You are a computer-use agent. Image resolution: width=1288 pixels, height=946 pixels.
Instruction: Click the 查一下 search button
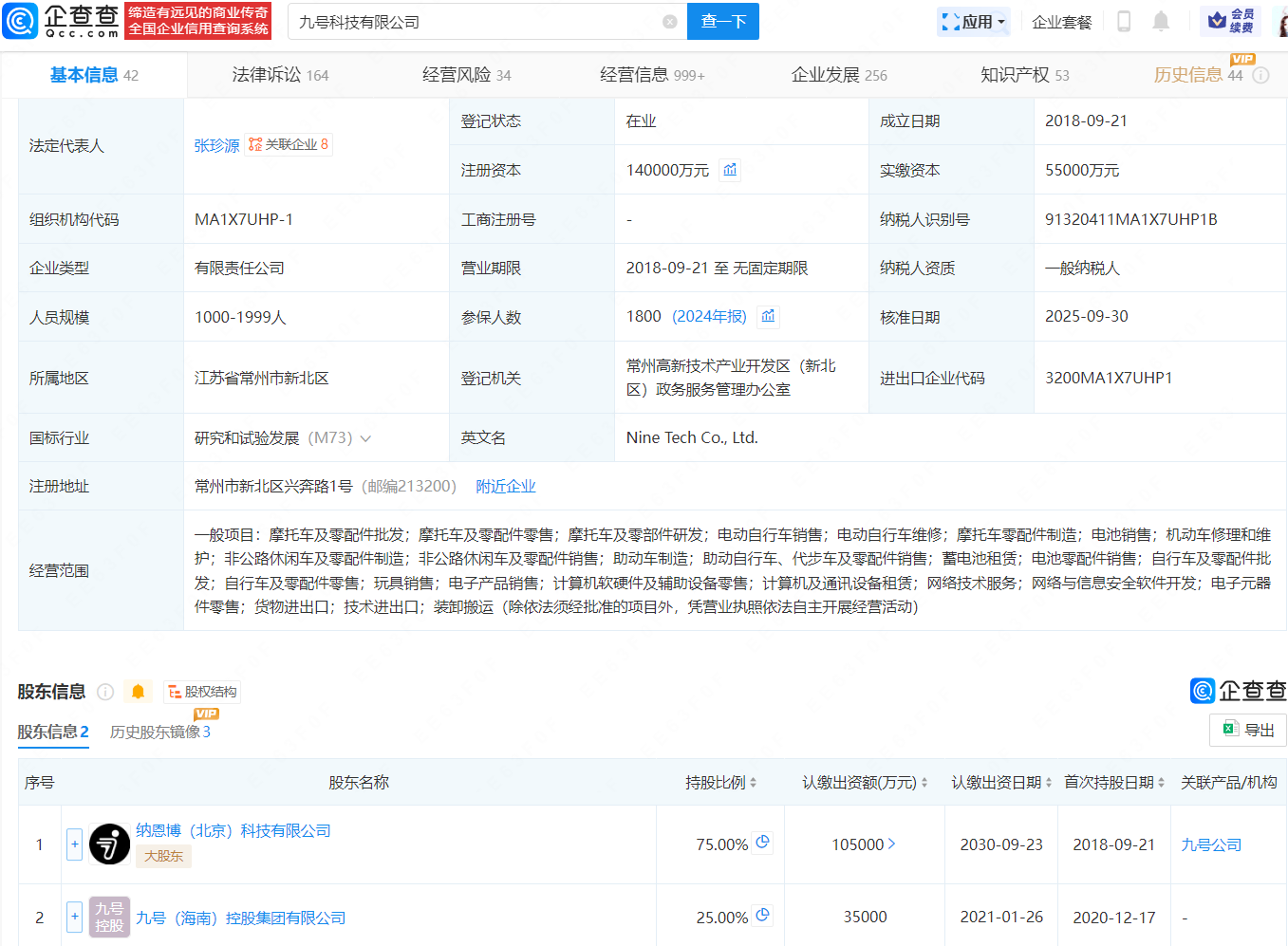point(723,22)
